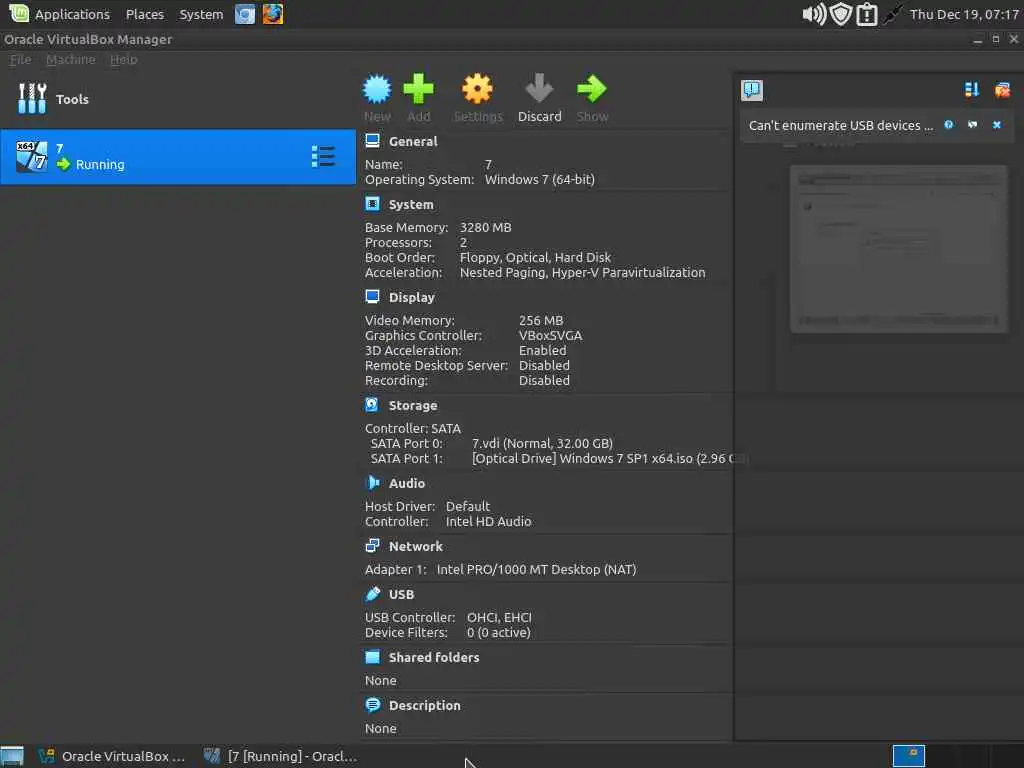Click the Intel HD Audio controller value
The width and height of the screenshot is (1024, 768).
(x=488, y=521)
